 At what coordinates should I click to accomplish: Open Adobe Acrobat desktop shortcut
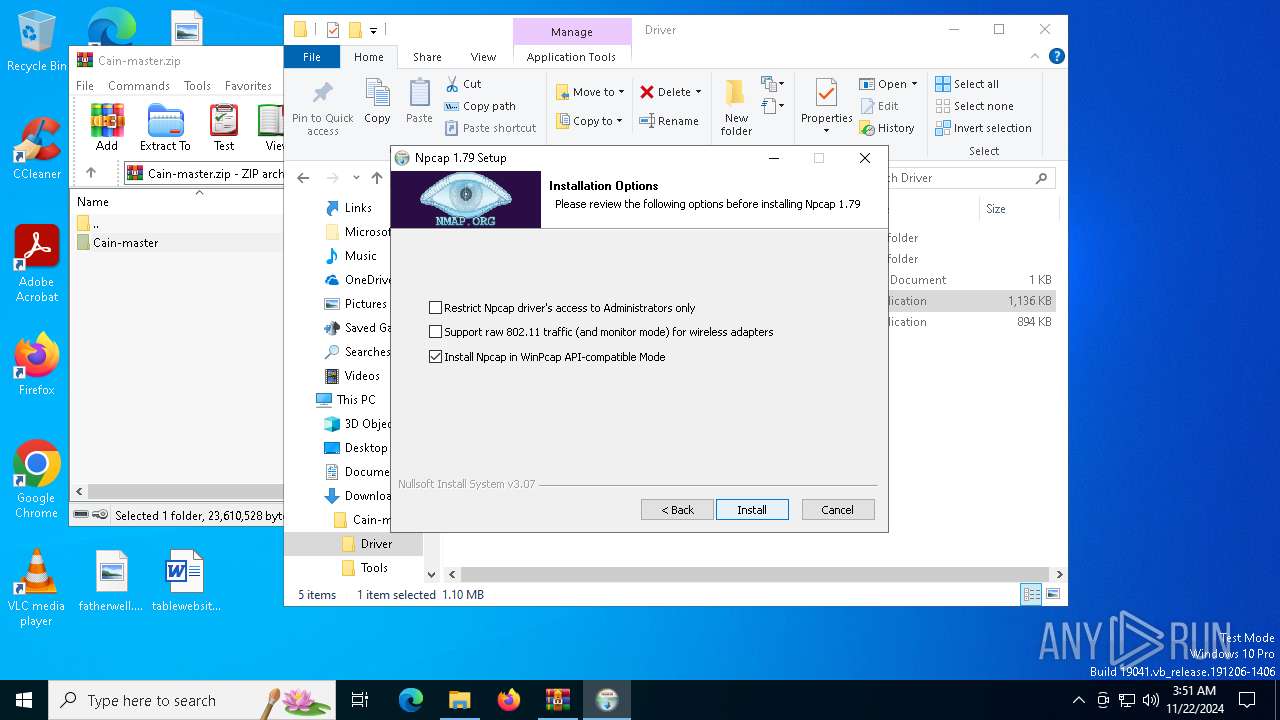[37, 264]
